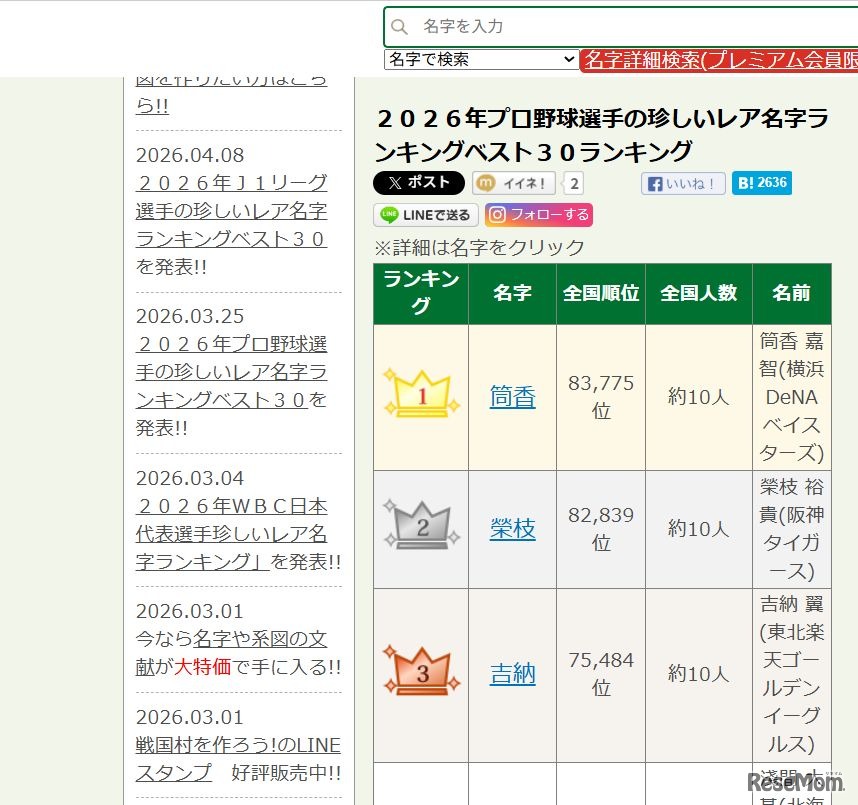
Task: Click the magnifying glass search icon
Action: (x=400, y=26)
